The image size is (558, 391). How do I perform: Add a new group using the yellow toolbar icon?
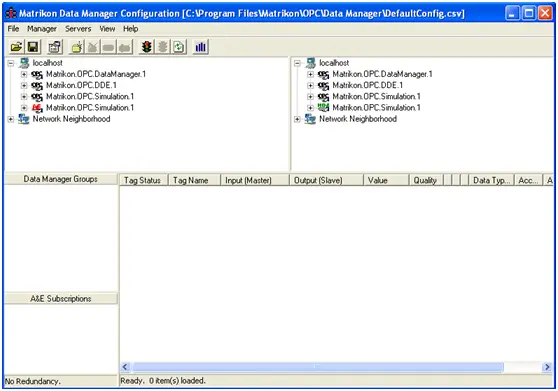point(77,47)
